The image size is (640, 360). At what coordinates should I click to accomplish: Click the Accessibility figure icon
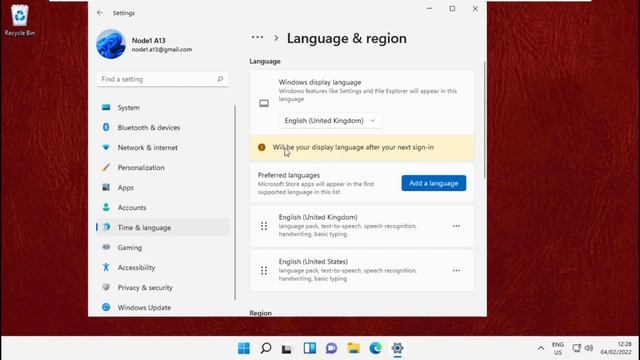coord(106,267)
